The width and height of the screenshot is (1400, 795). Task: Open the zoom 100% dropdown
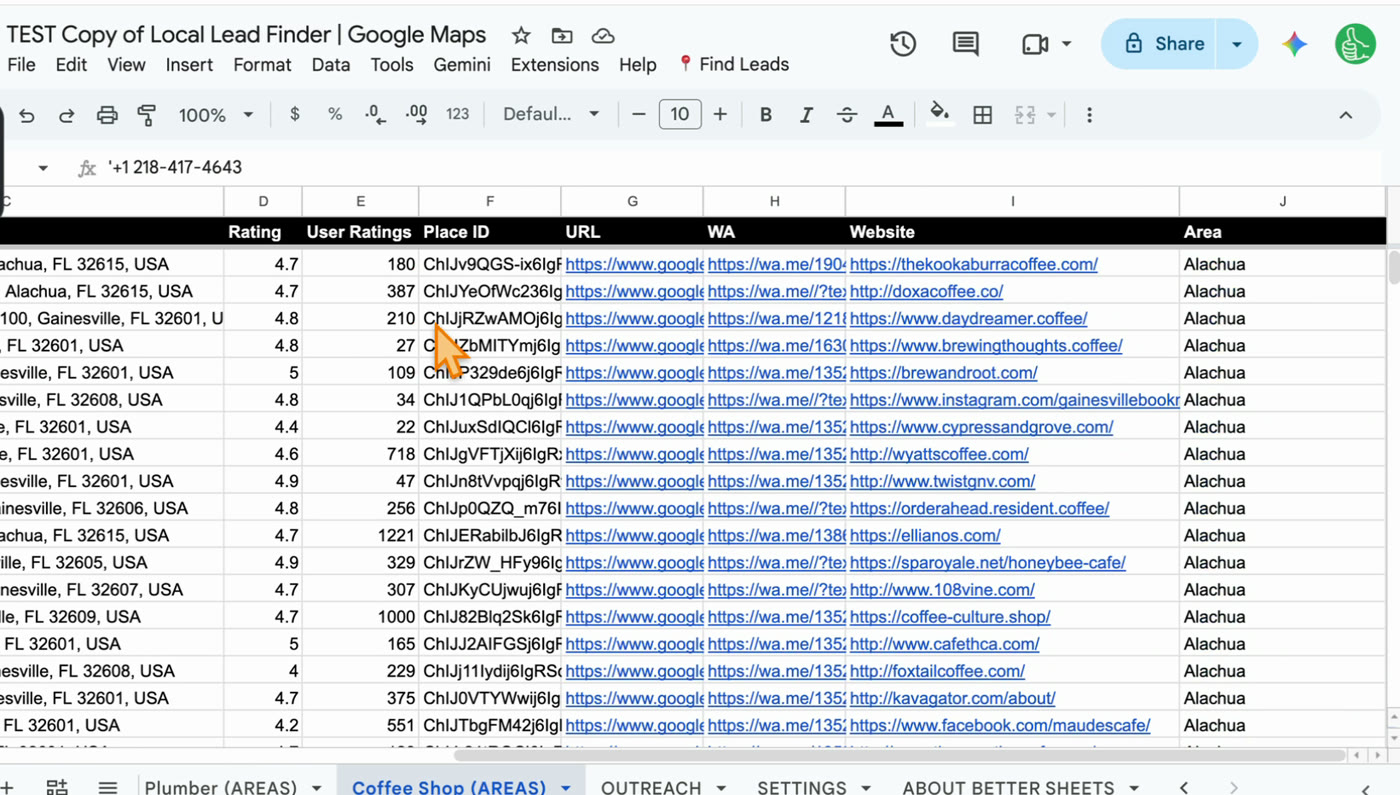[x=215, y=115]
